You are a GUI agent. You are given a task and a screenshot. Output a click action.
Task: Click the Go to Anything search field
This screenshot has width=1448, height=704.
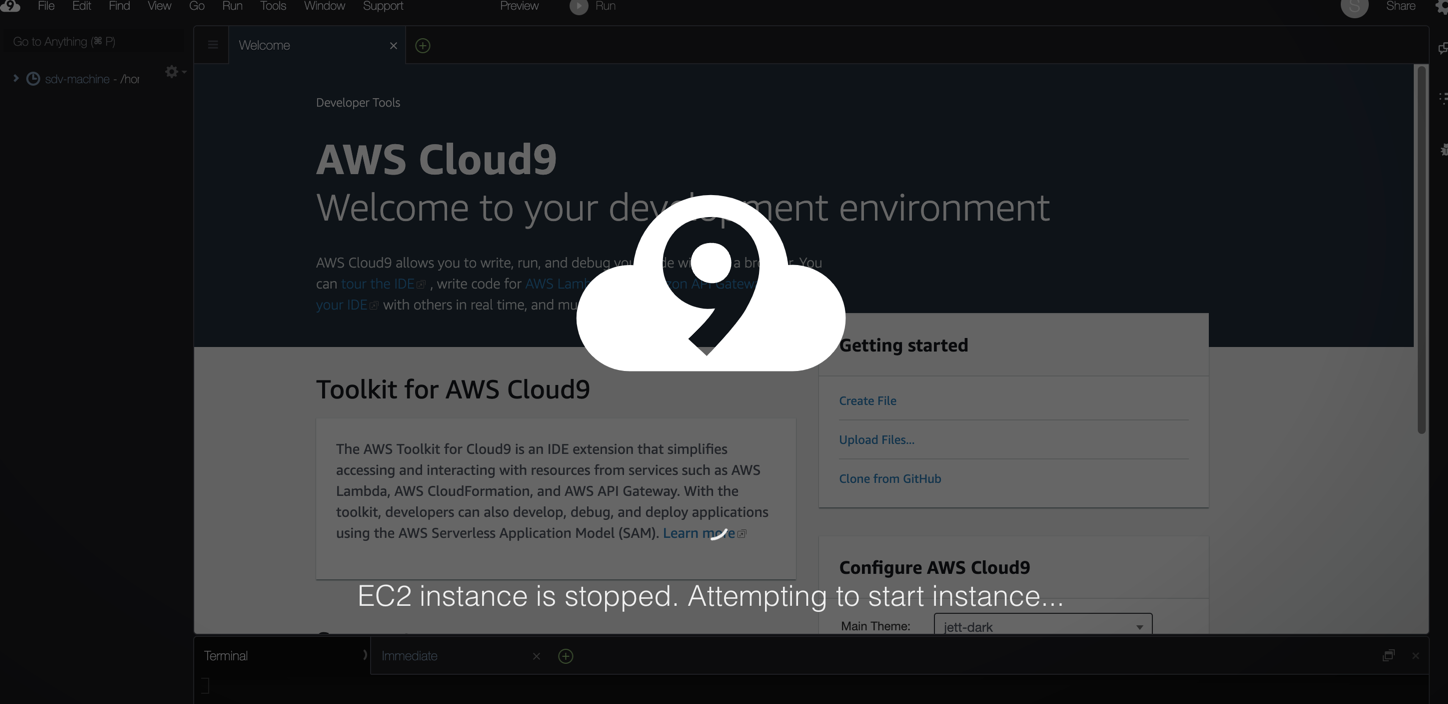(x=96, y=42)
